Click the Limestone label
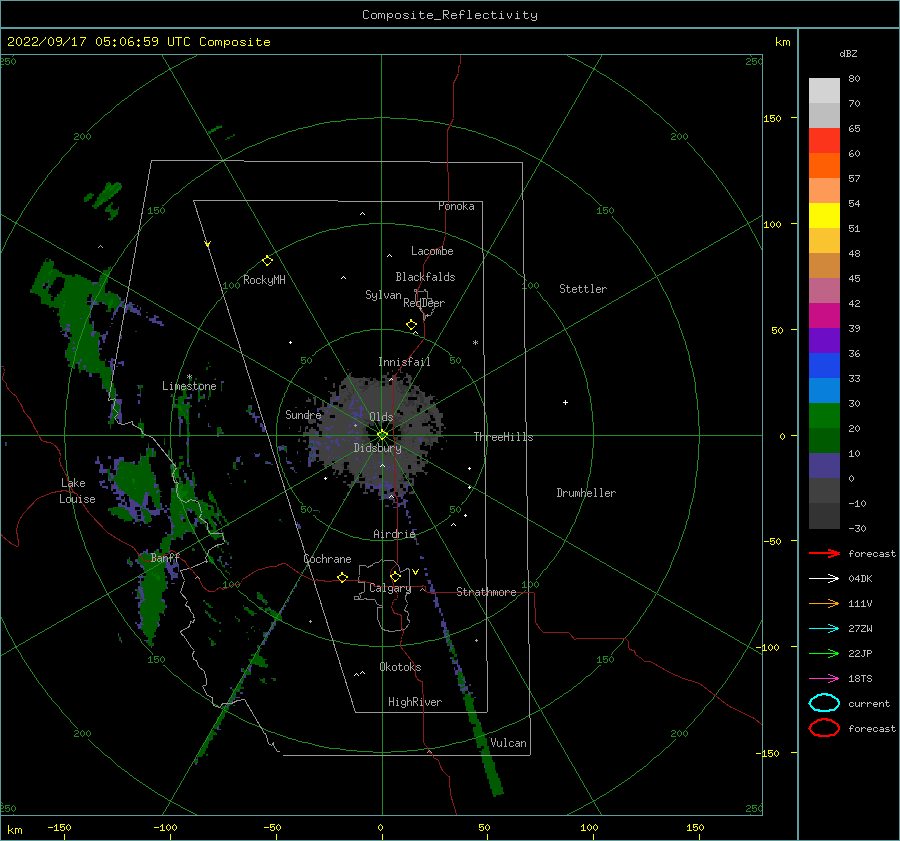 click(189, 386)
